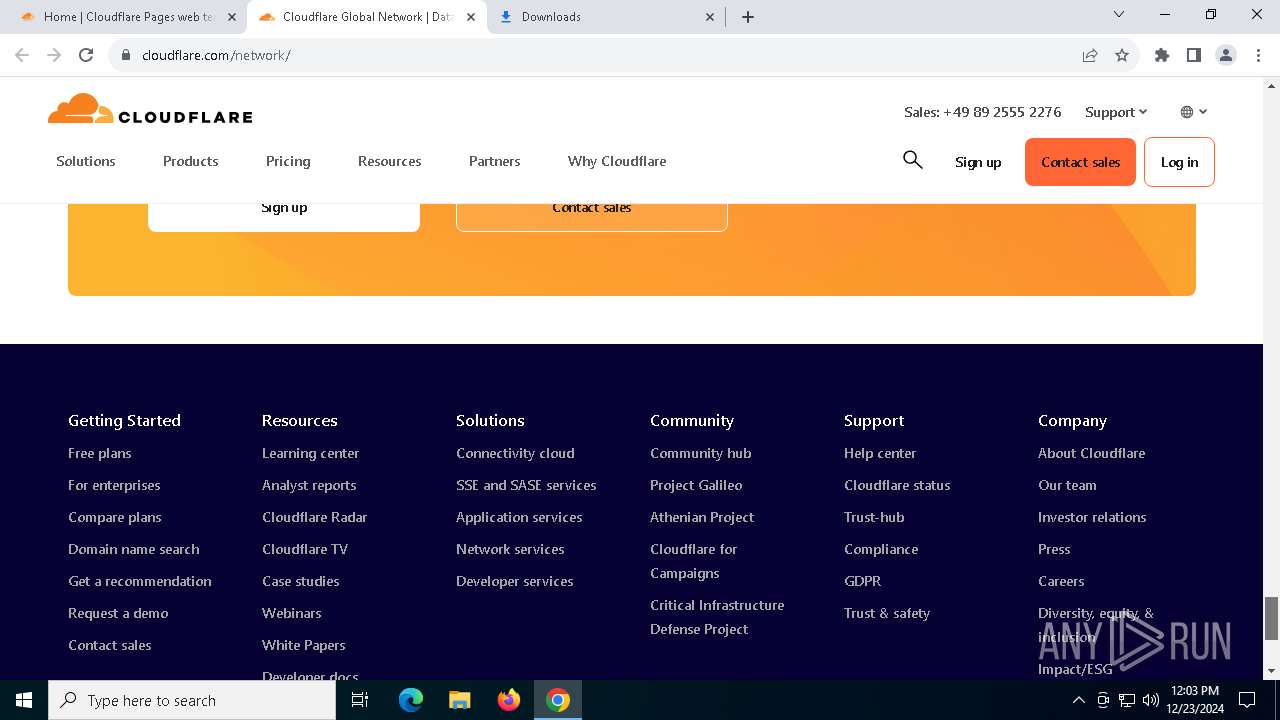The width and height of the screenshot is (1280, 720).
Task: Open the Why Cloudflare menu
Action: point(617,161)
